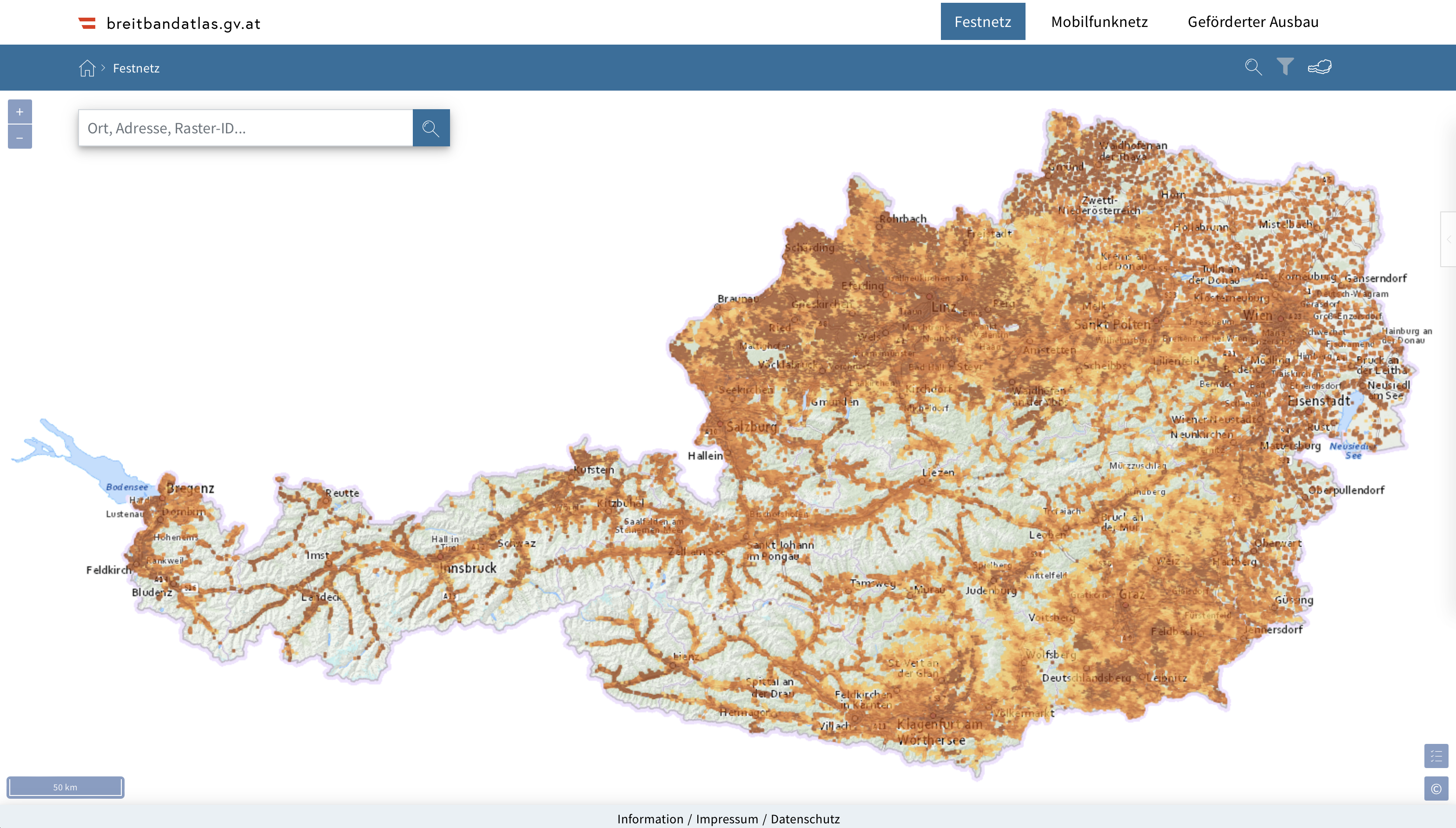Open the filter funnel icon

click(1285, 66)
